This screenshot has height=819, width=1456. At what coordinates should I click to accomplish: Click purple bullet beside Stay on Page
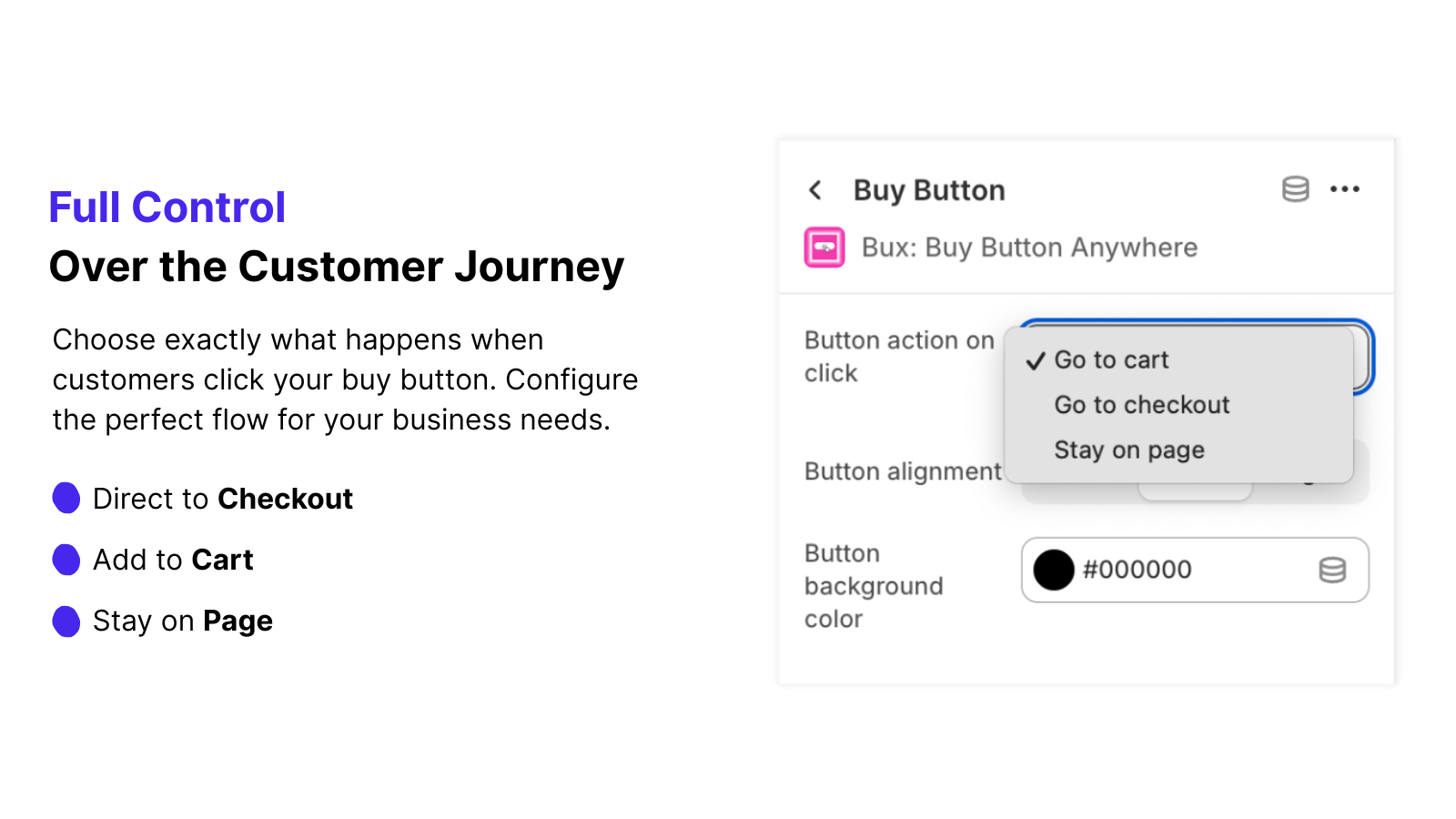[66, 622]
